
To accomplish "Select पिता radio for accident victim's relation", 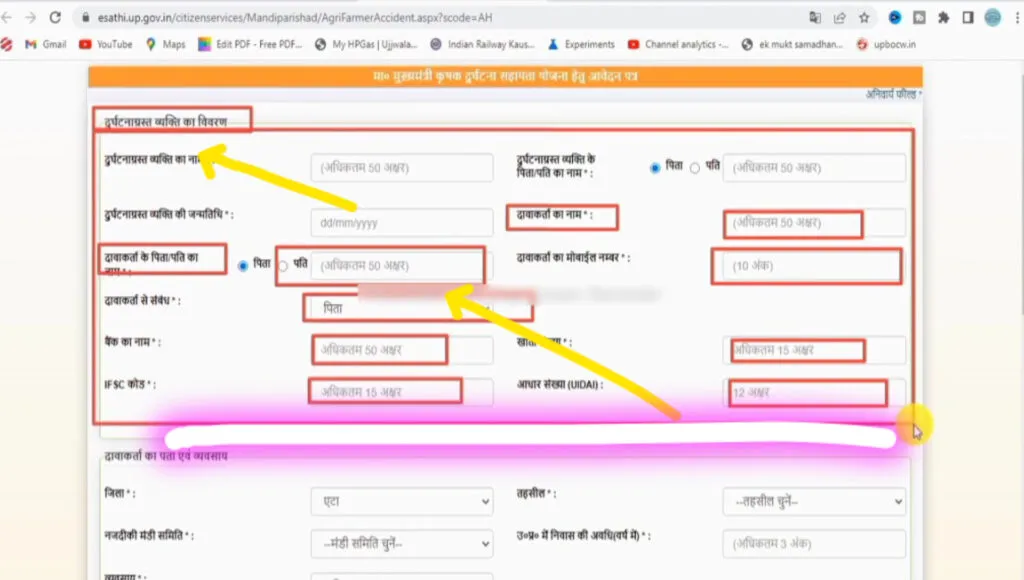I will tap(655, 168).
